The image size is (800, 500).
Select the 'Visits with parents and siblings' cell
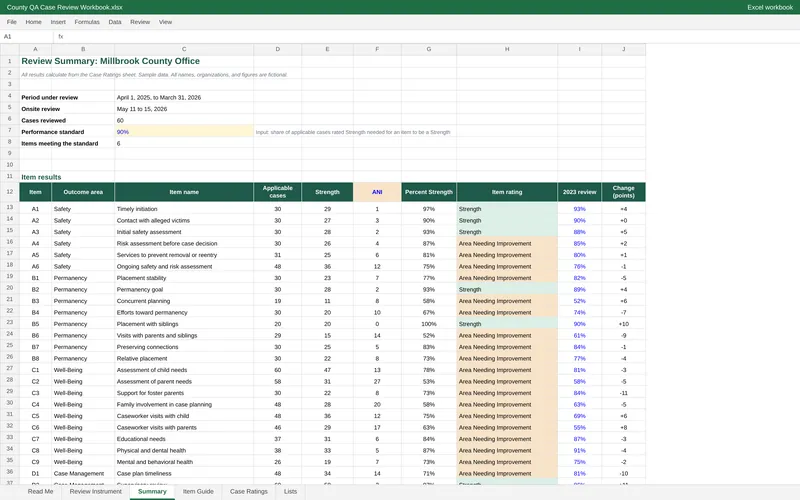184,335
